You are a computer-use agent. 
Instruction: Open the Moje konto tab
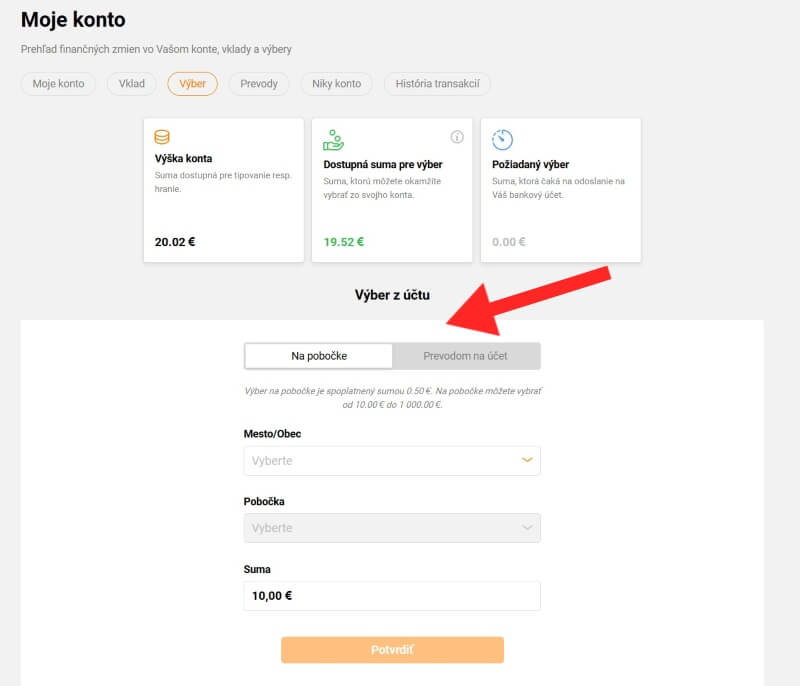pos(58,84)
